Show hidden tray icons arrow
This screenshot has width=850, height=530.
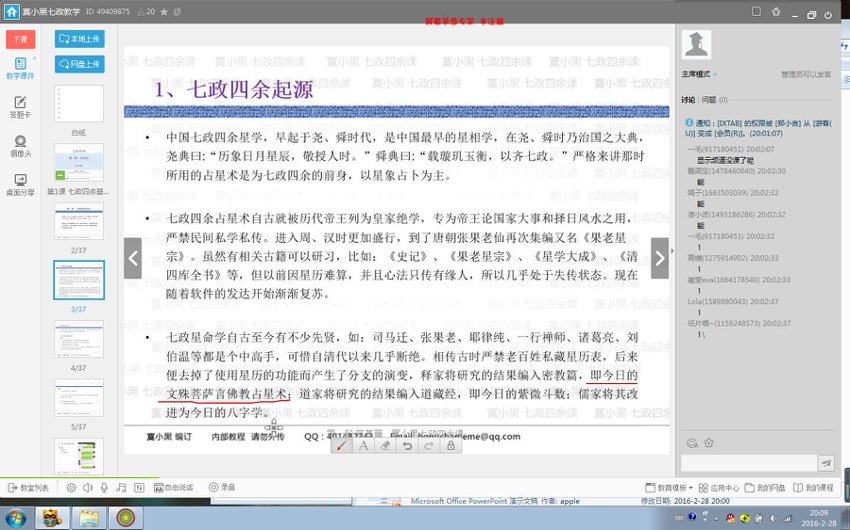pyautogui.click(x=716, y=519)
